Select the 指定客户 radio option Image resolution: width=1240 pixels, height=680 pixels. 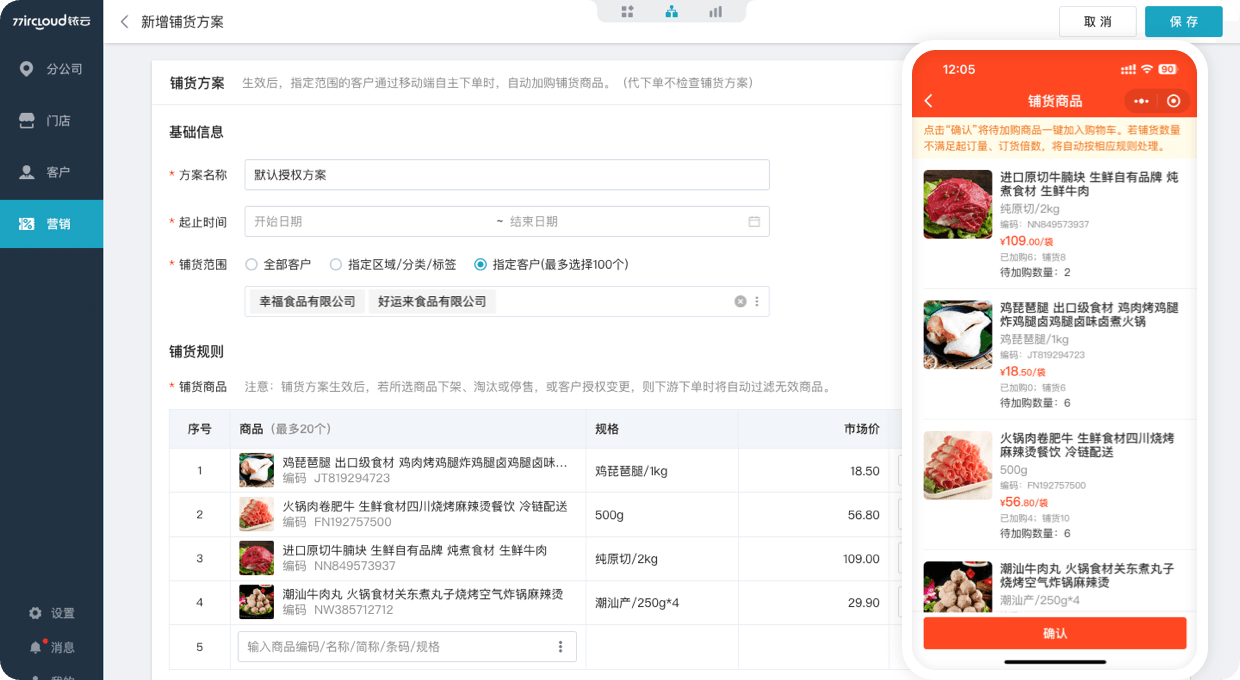481,265
